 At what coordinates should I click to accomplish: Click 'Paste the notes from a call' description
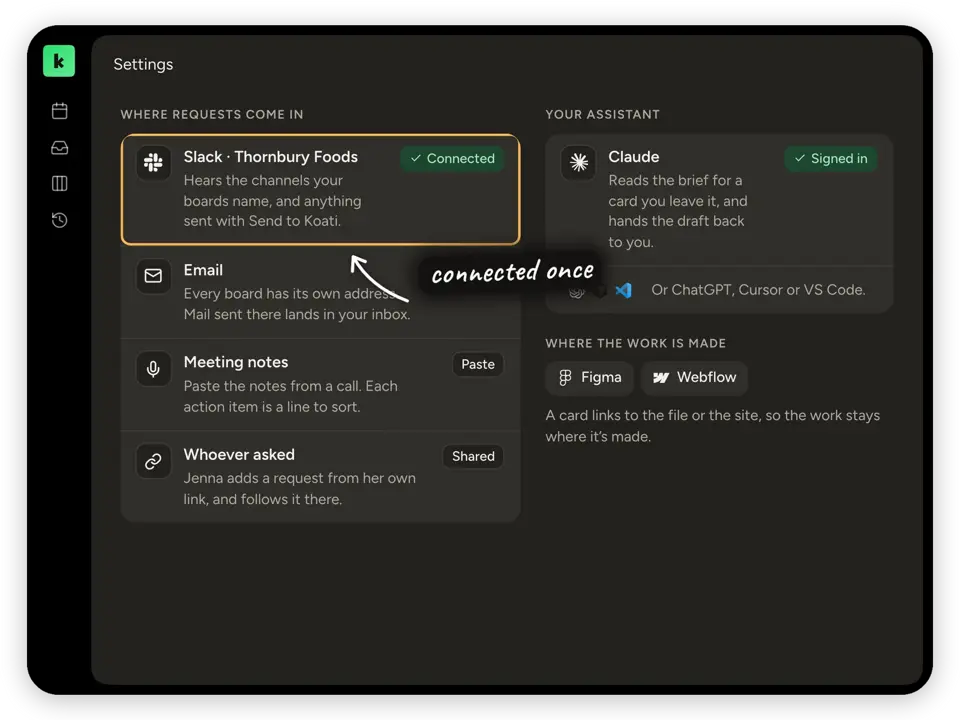(x=290, y=396)
